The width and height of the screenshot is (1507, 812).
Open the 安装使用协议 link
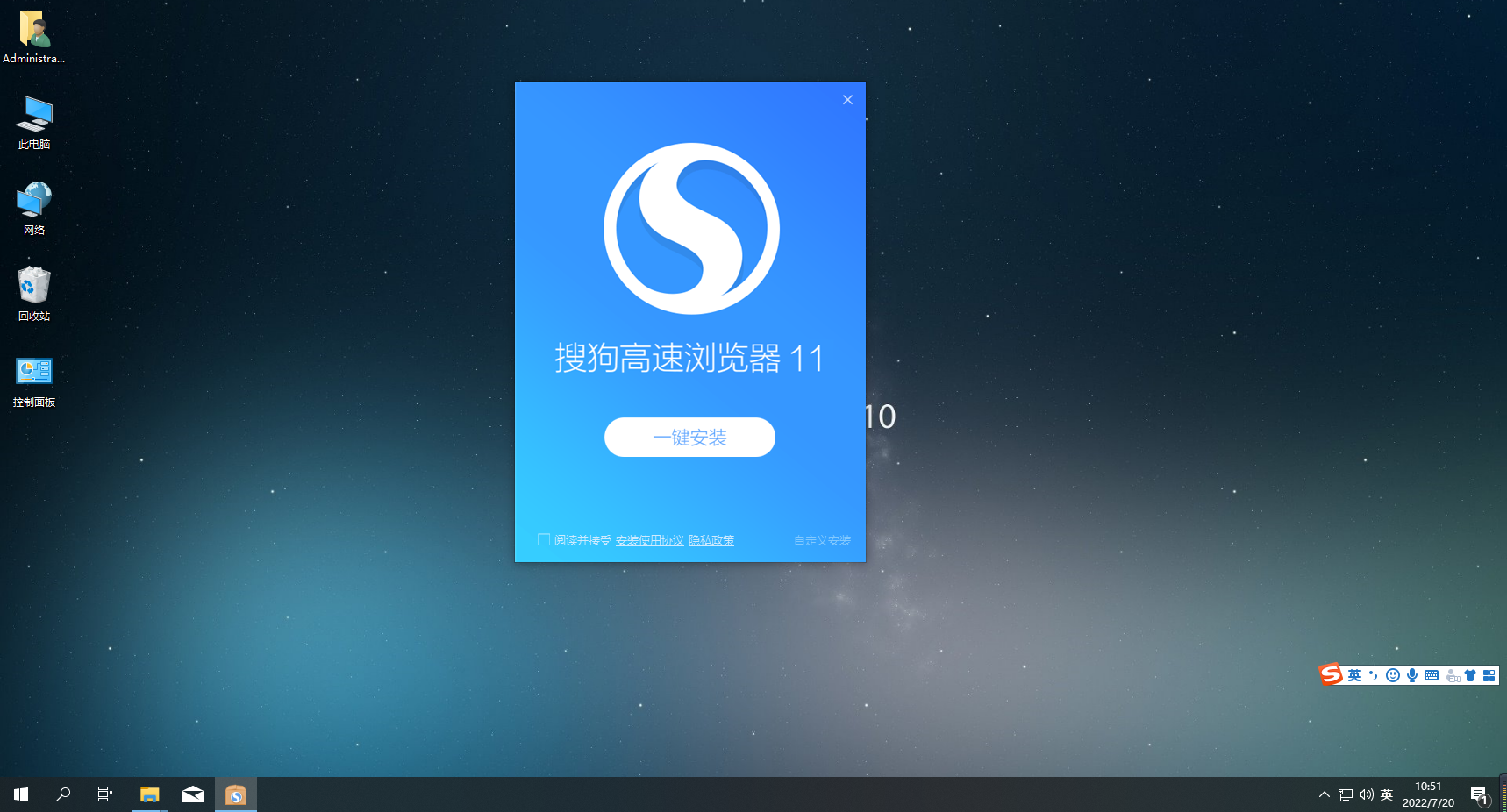tap(650, 540)
